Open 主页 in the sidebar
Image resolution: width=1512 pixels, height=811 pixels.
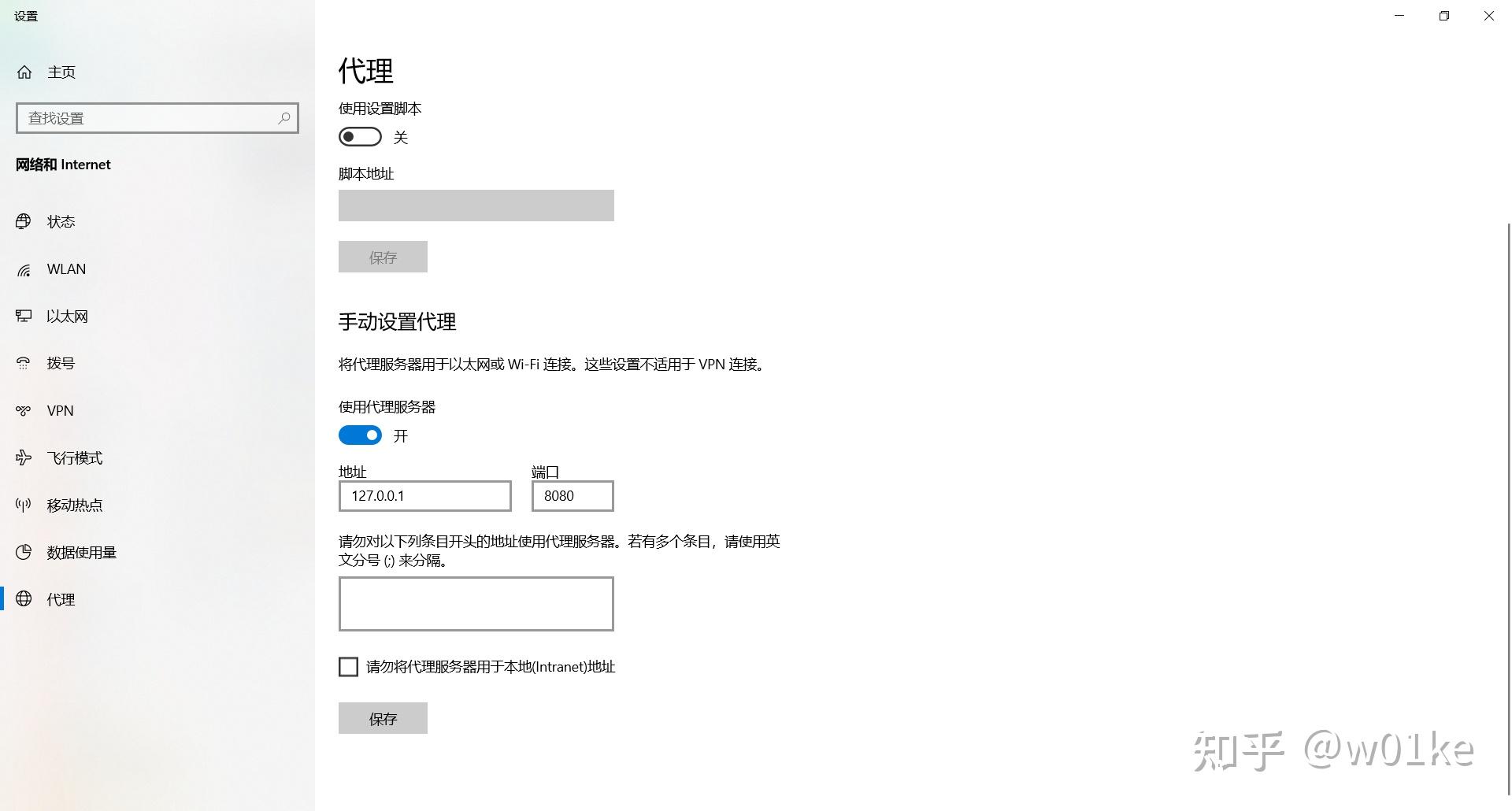pyautogui.click(x=157, y=72)
